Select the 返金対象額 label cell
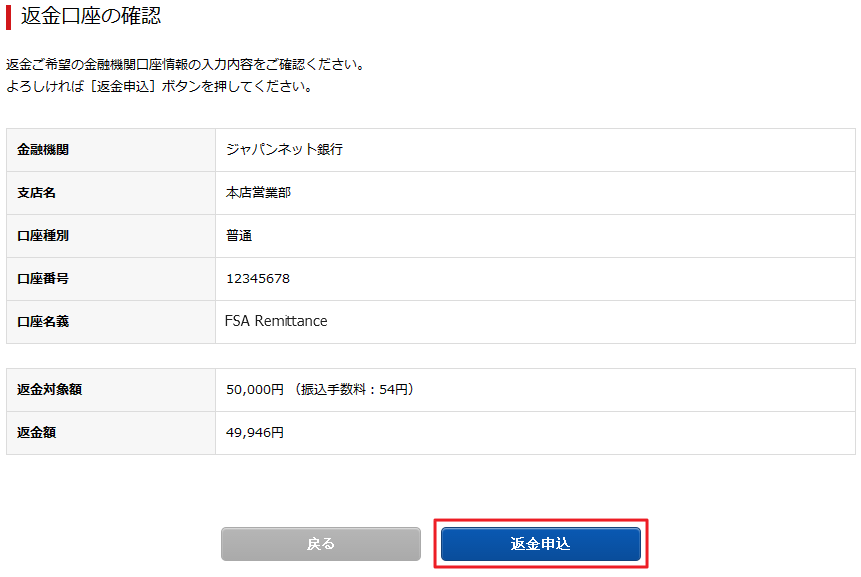The image size is (861, 577). [111, 390]
